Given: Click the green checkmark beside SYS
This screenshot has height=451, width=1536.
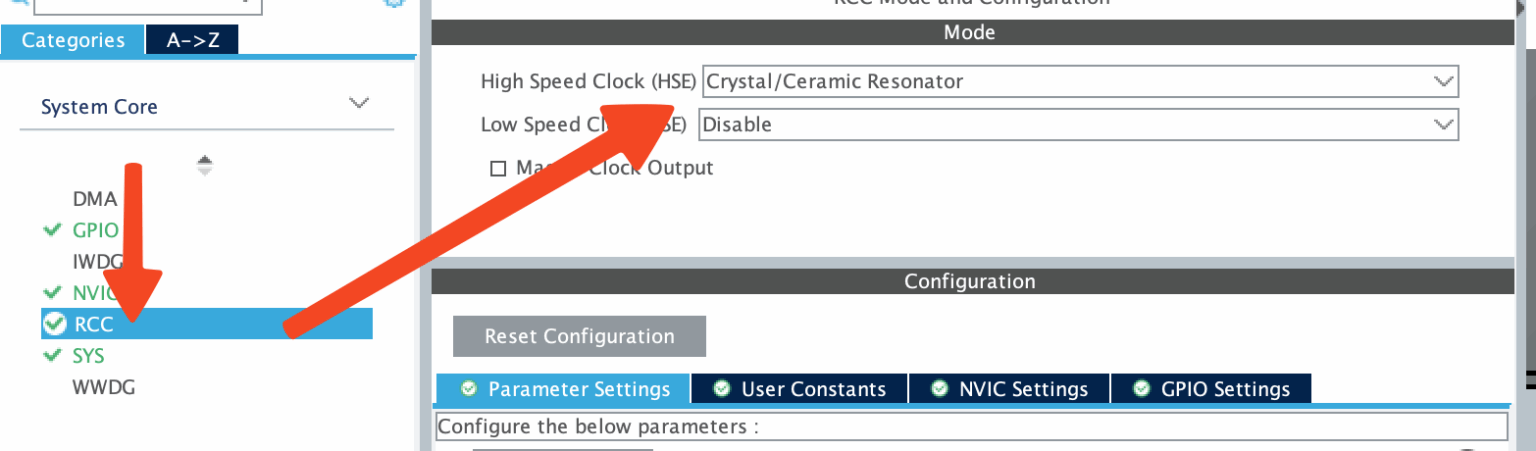Looking at the screenshot, I should pos(53,356).
